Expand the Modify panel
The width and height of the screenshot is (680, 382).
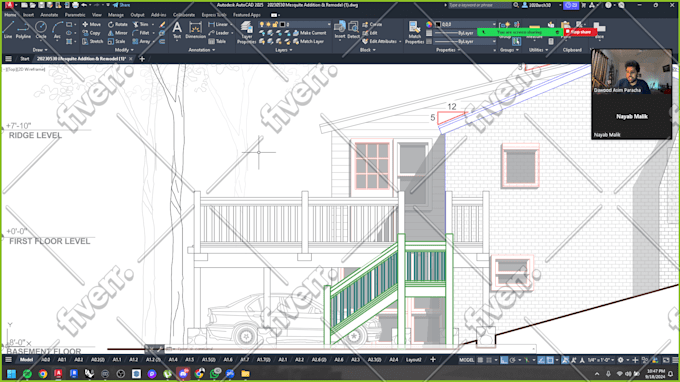coord(124,50)
